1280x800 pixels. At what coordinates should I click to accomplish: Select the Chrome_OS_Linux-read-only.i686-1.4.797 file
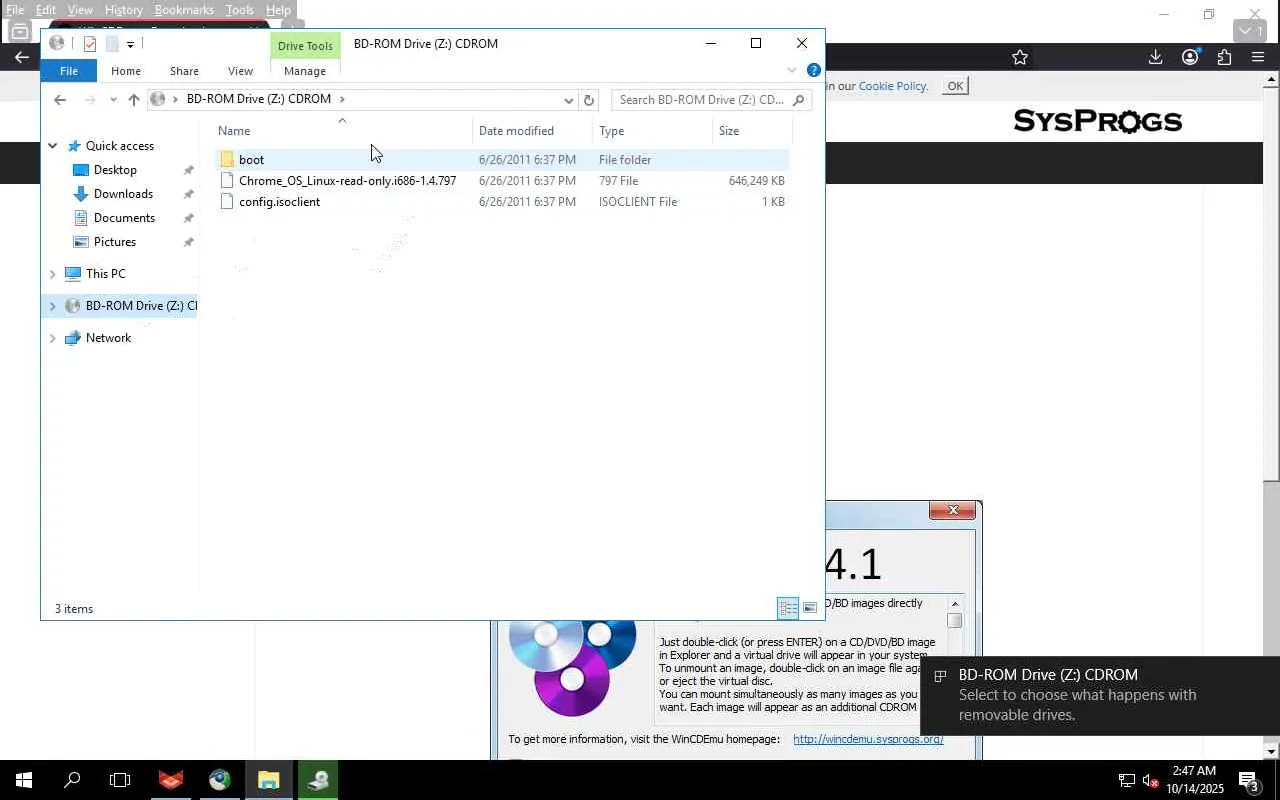502,181
